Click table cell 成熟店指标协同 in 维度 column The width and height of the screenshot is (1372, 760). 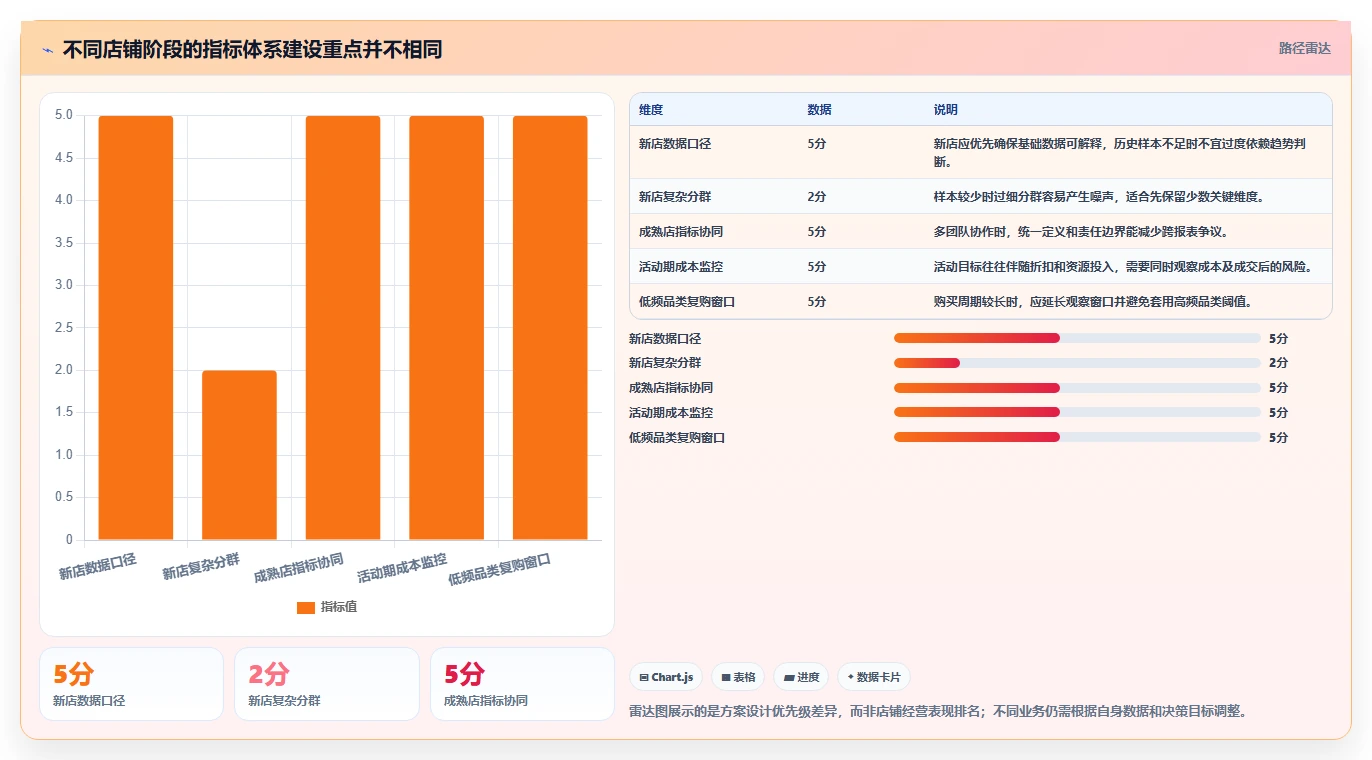point(681,232)
